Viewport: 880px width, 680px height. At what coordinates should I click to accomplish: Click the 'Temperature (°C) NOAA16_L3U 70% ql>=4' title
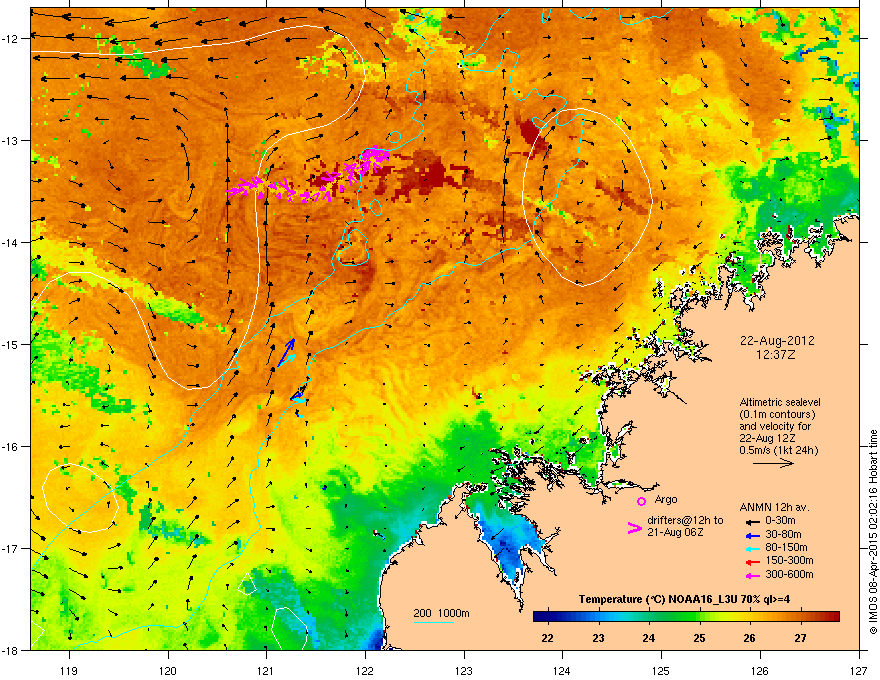coord(684,599)
